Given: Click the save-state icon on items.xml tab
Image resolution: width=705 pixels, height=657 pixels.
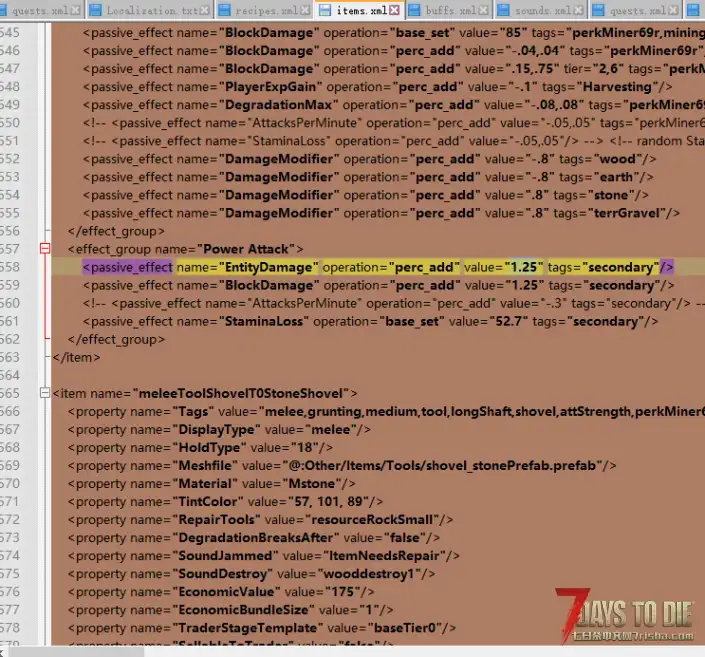Looking at the screenshot, I should 325,11.
